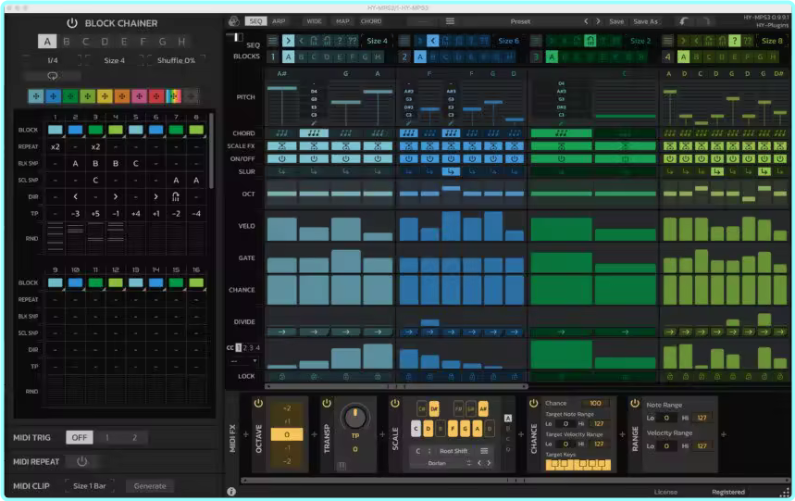Click the HY-Plugins logo icon
Viewport: 795px width, 501px height.
pyautogui.click(x=234, y=21)
